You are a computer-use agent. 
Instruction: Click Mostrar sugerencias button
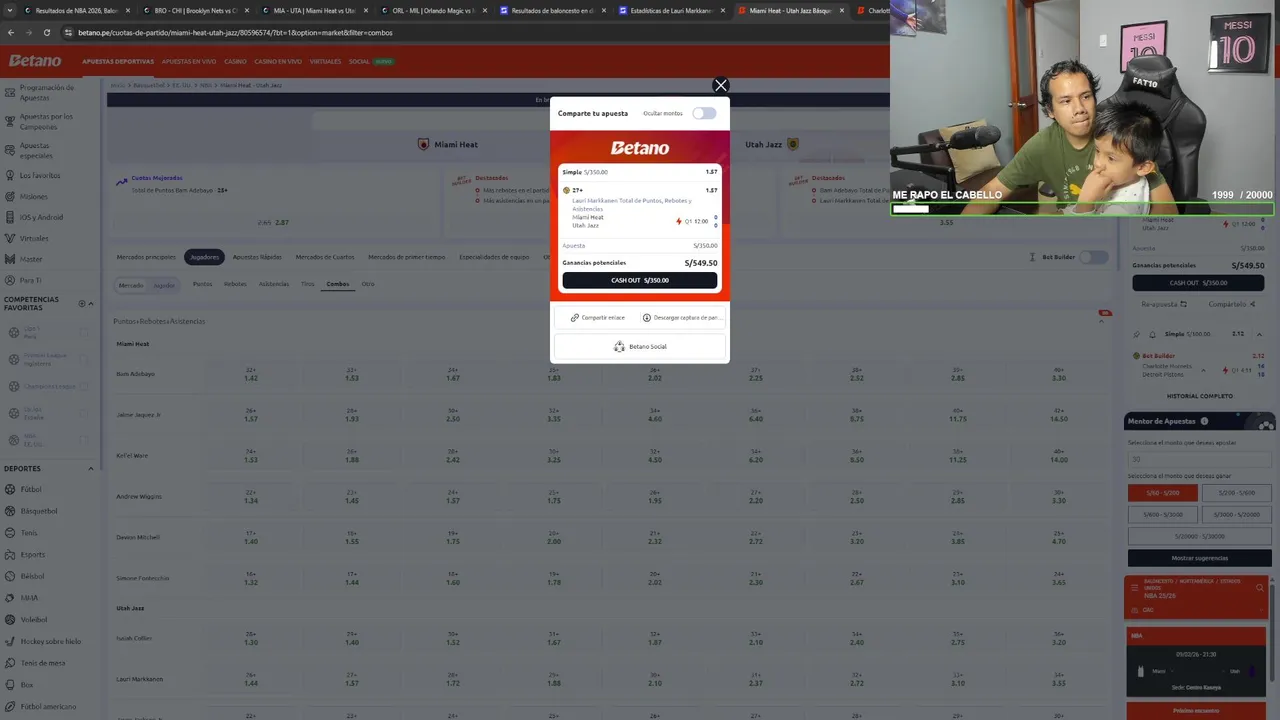(x=1199, y=557)
